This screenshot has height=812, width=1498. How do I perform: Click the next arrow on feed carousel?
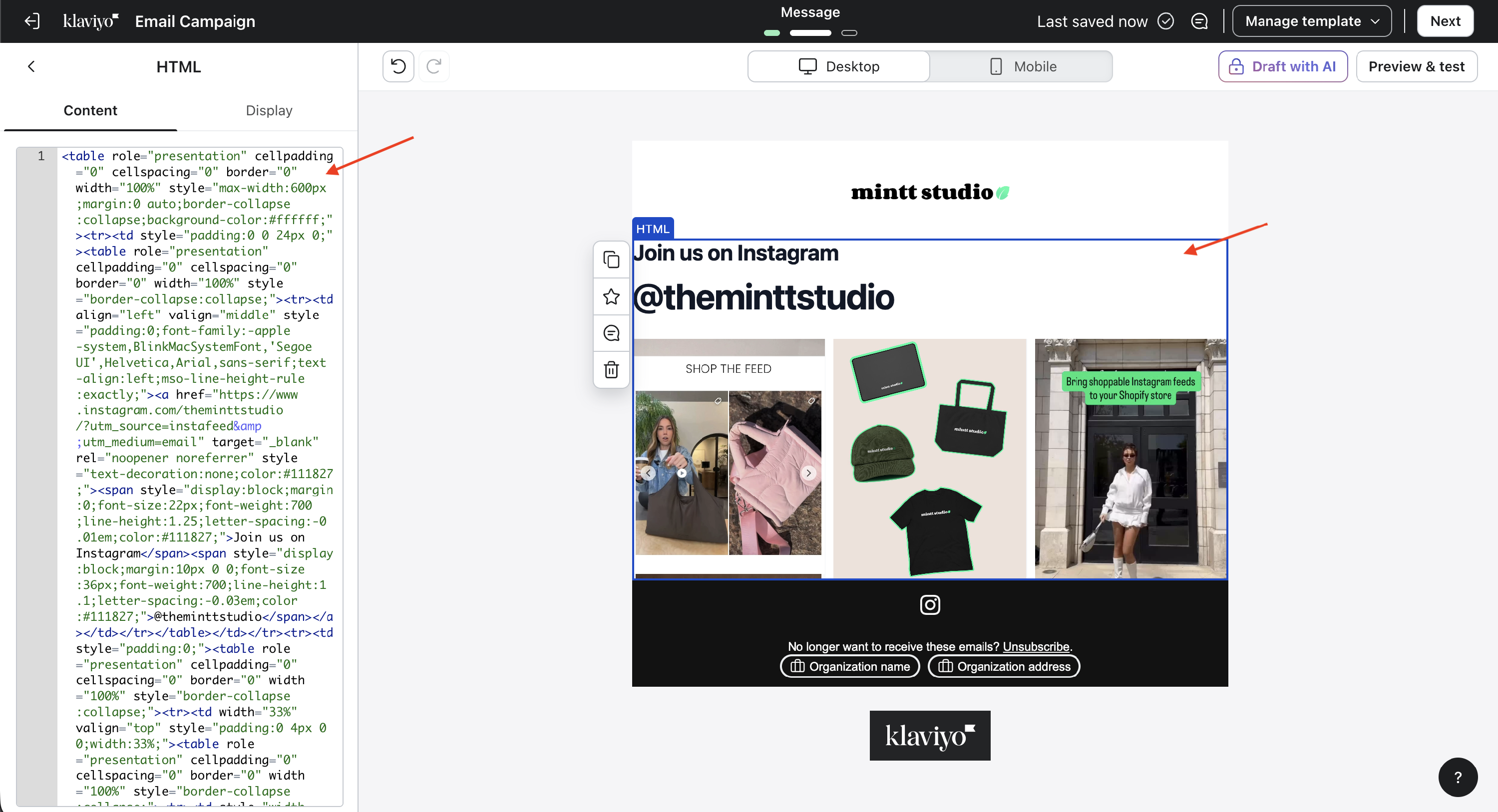(808, 473)
